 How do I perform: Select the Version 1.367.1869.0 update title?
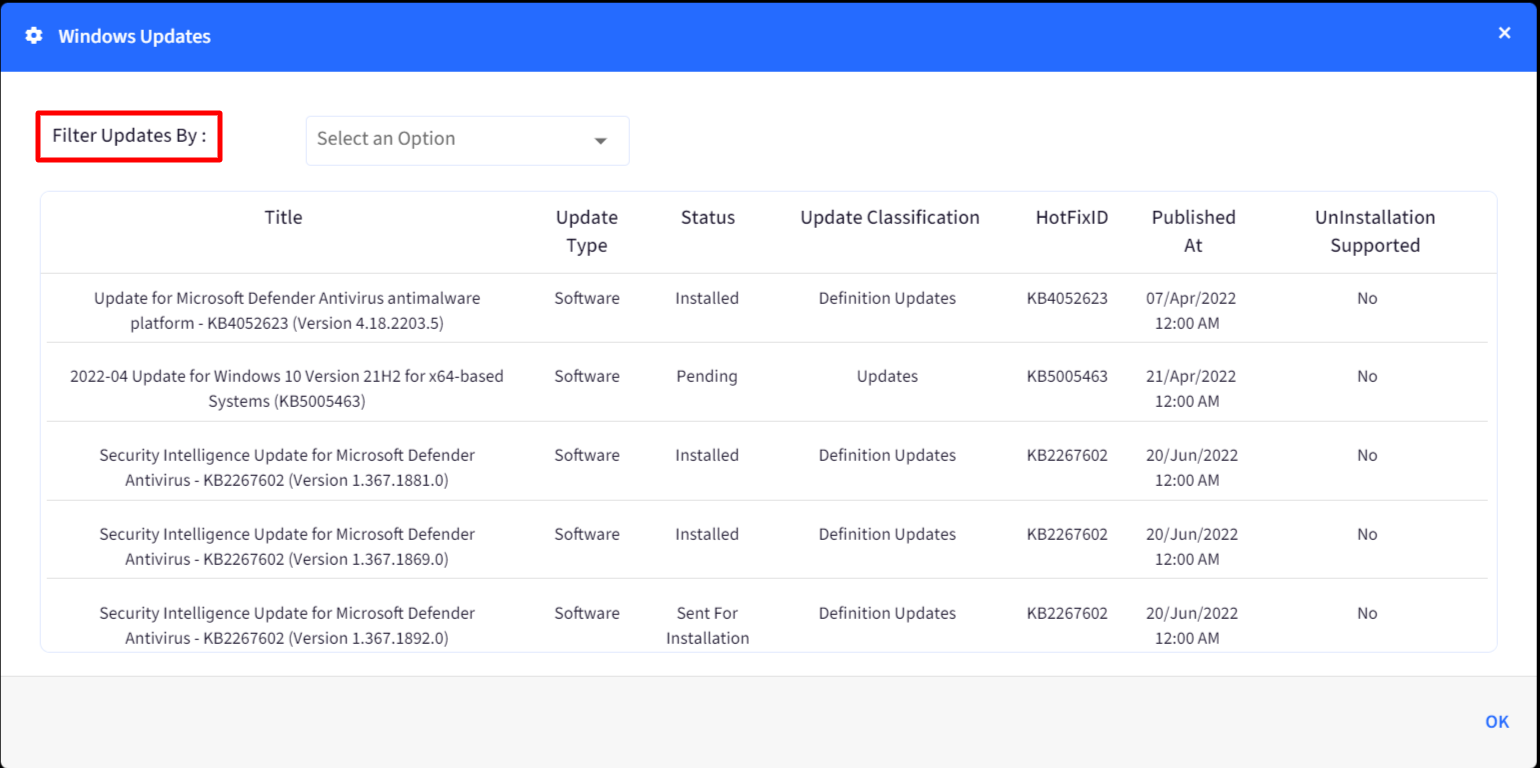[x=287, y=547]
